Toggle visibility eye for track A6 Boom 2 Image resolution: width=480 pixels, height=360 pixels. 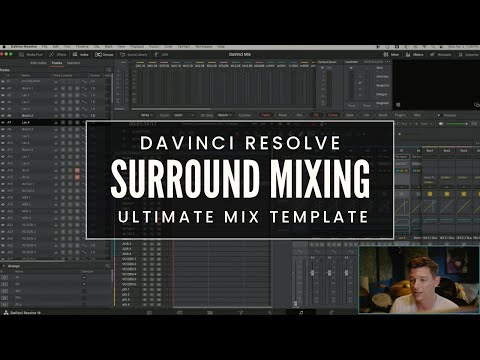(x=3, y=116)
